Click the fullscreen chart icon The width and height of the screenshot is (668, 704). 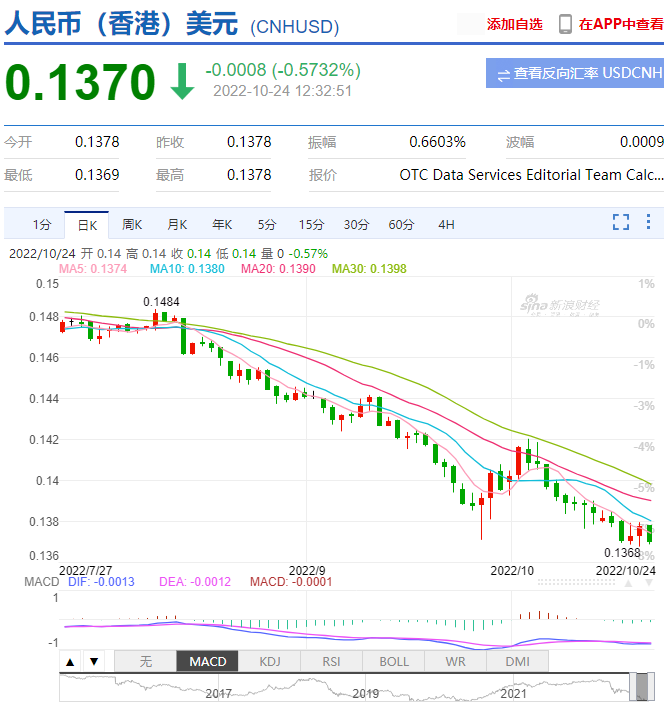pyautogui.click(x=621, y=223)
